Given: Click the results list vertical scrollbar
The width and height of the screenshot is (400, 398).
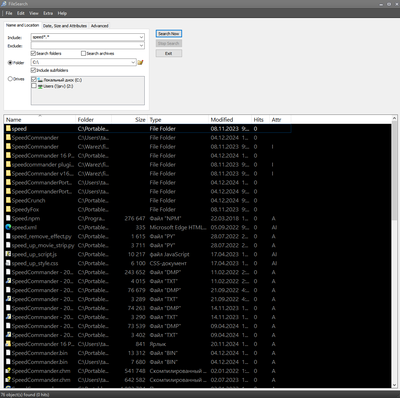Looking at the screenshot, I should [394, 252].
